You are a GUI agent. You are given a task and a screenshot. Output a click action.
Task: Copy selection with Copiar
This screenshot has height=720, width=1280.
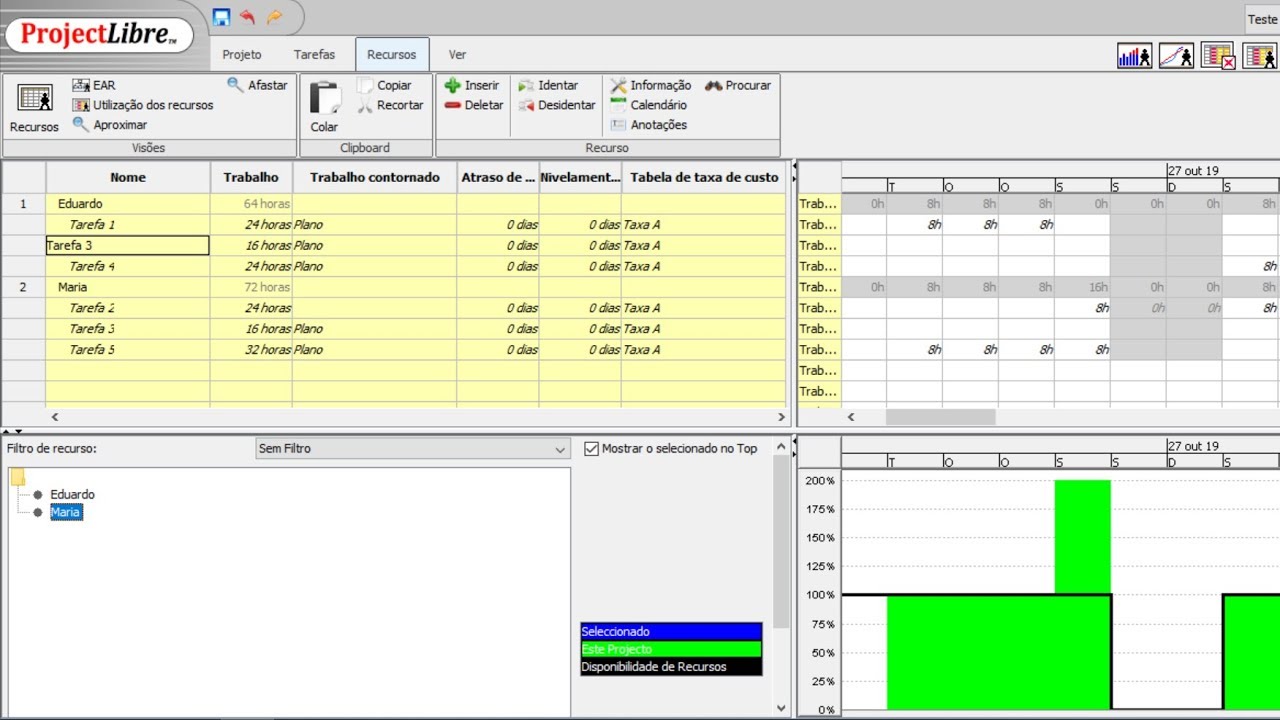point(384,85)
